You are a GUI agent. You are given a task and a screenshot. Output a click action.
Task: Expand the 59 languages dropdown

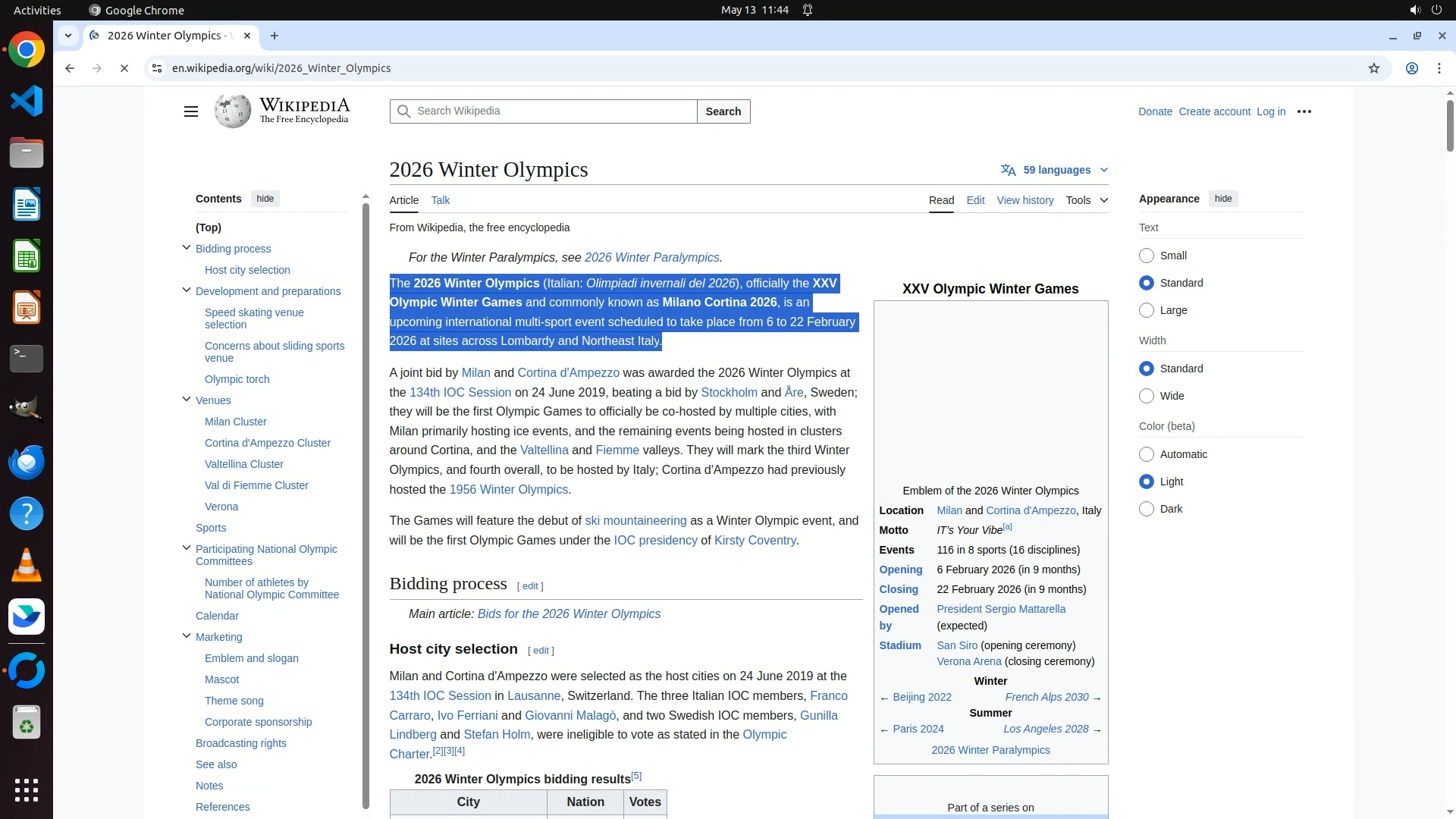point(1055,170)
